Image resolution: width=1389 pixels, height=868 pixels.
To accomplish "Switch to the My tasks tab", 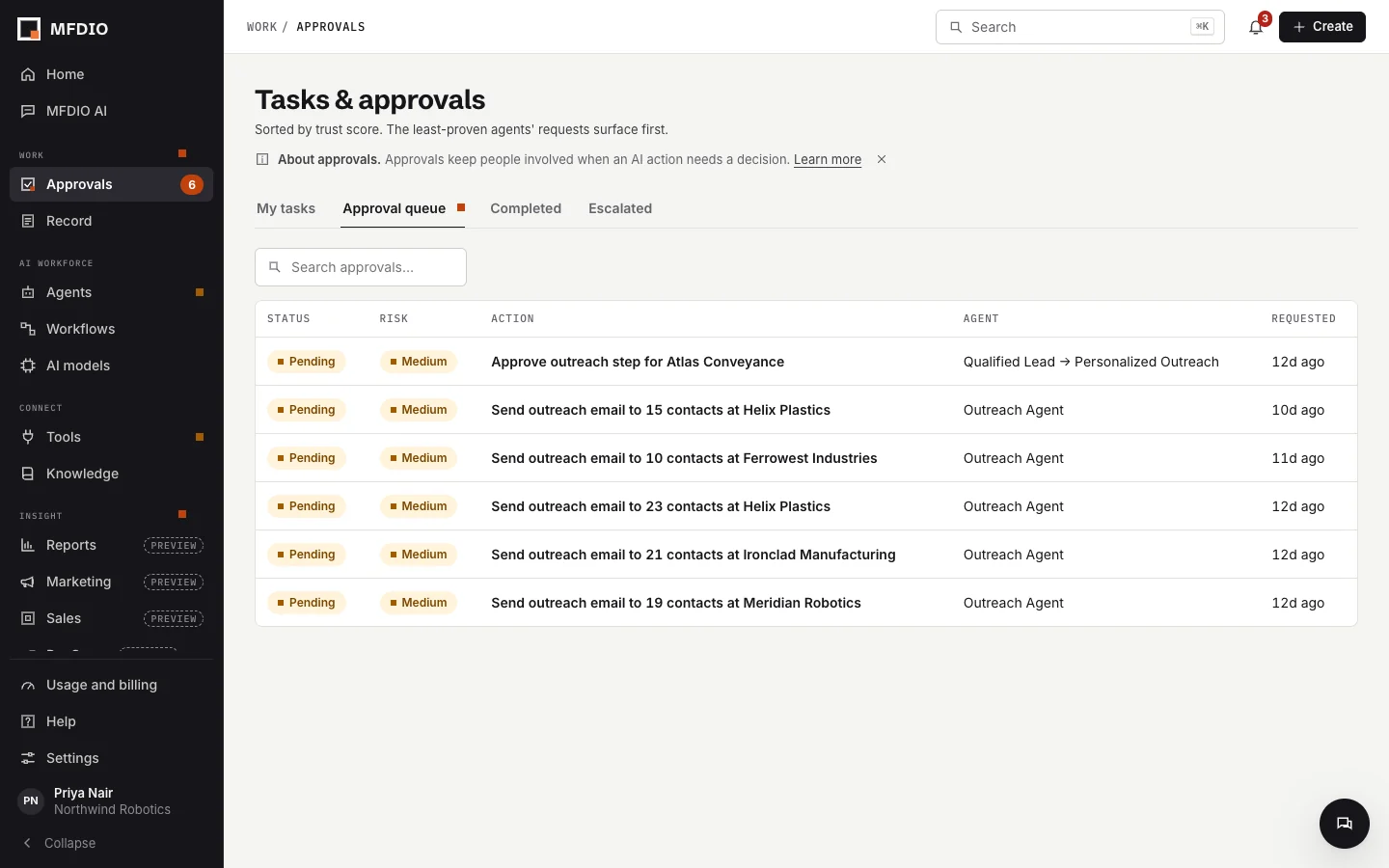I will tap(286, 208).
